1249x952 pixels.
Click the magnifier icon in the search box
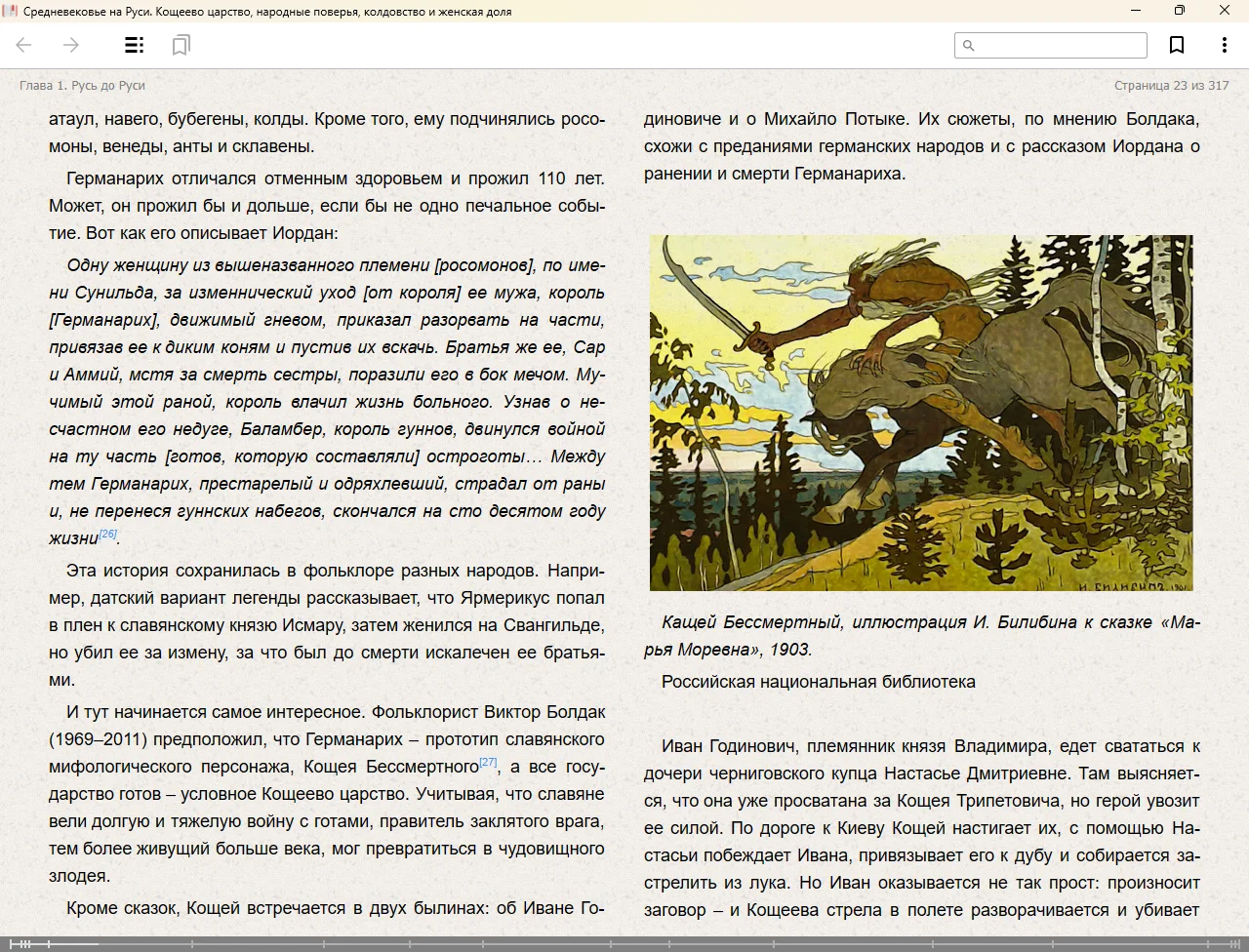pos(969,46)
